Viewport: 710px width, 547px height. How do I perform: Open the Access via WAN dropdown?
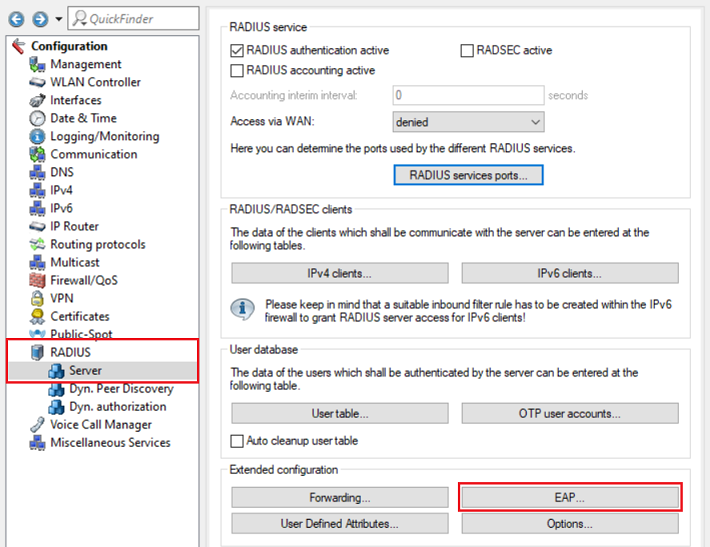coord(468,122)
